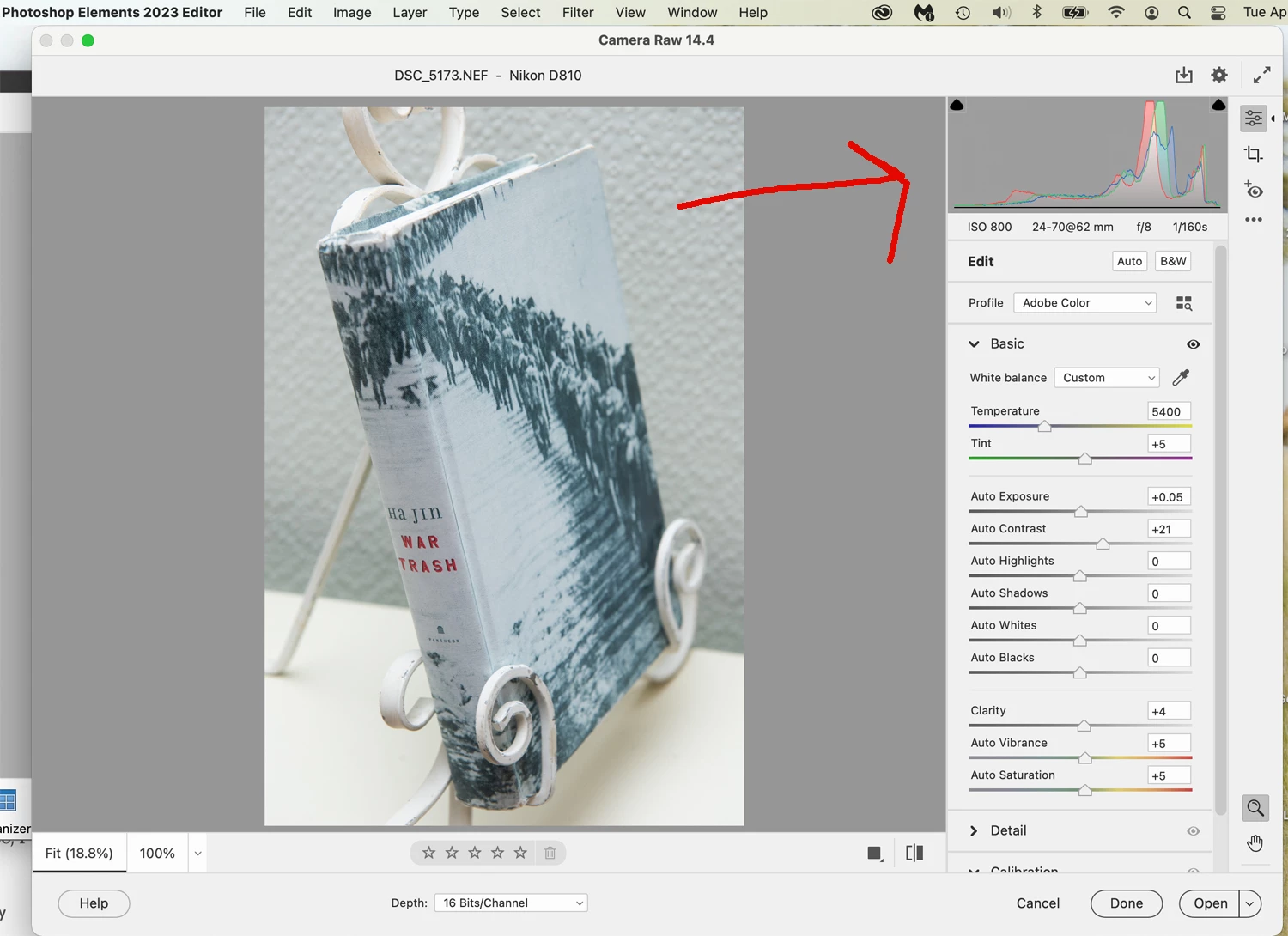Set rating to one star
This screenshot has height=936, width=1288.
[429, 853]
